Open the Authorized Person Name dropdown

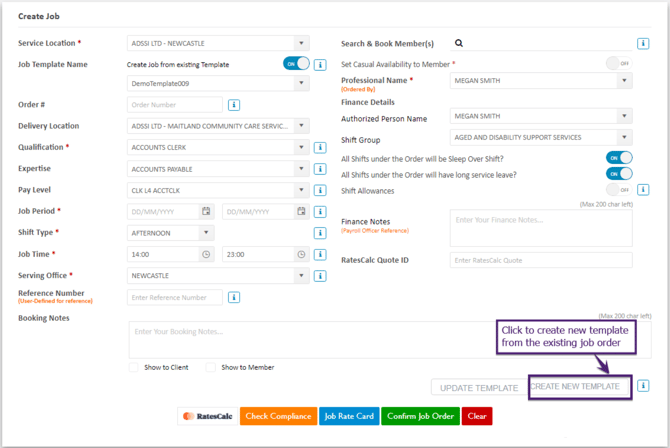(x=541, y=116)
